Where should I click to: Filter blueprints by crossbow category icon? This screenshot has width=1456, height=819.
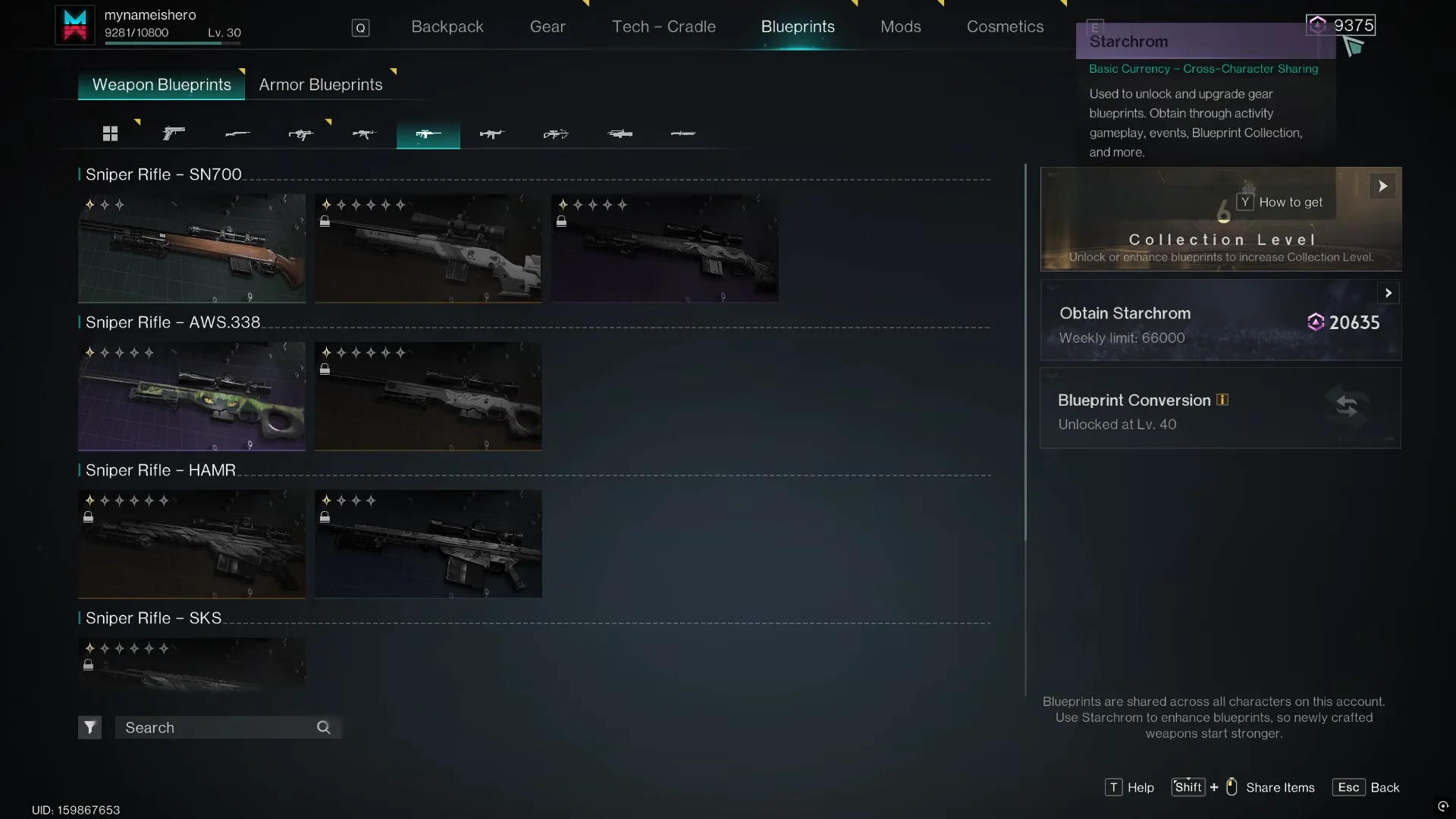pos(556,133)
